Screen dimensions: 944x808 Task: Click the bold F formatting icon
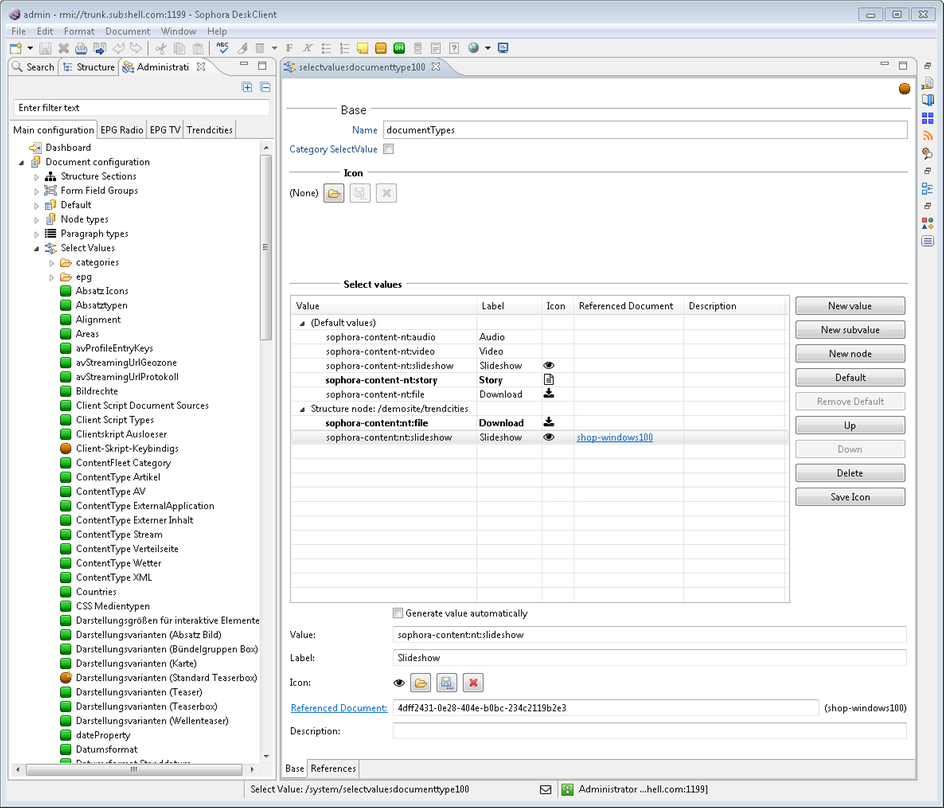click(x=290, y=48)
